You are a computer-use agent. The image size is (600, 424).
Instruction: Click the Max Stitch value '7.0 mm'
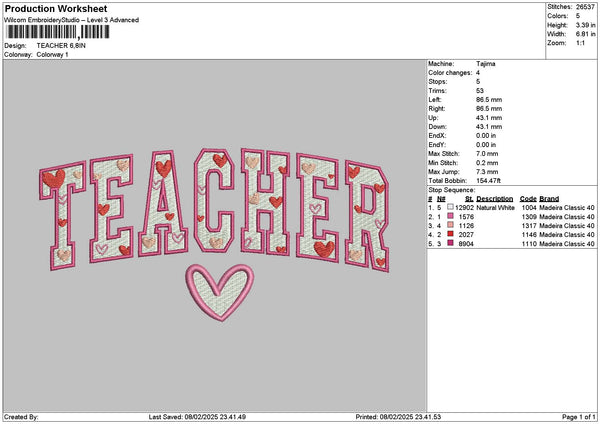487,154
